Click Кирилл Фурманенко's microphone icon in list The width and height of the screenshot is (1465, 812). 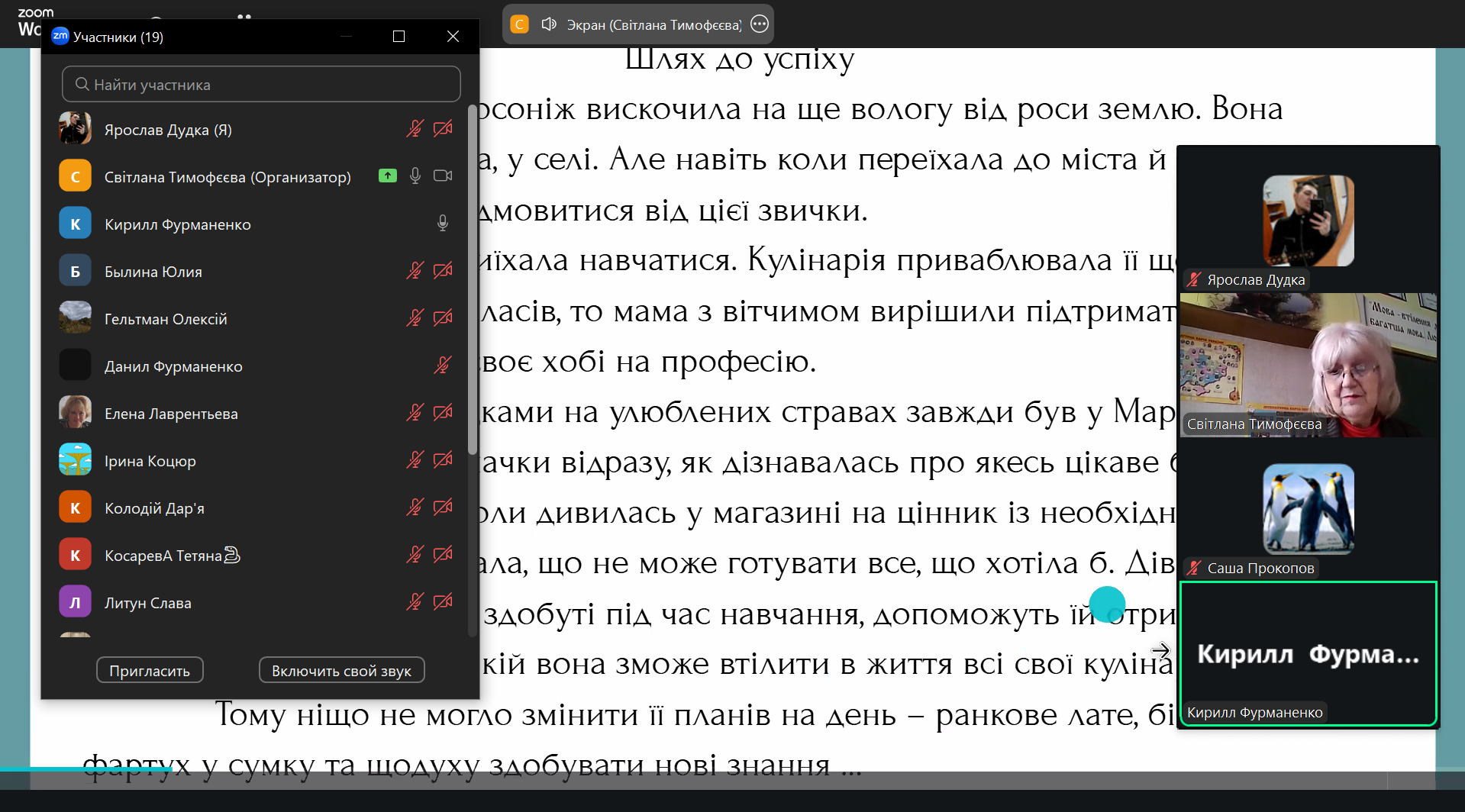(x=443, y=224)
